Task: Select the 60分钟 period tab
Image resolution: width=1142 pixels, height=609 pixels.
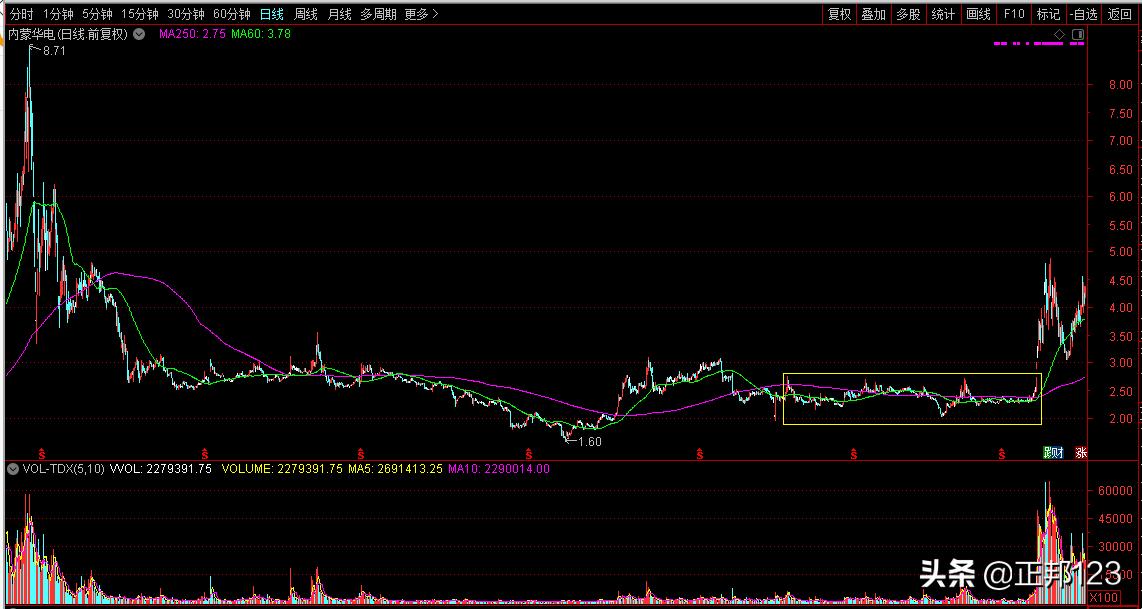Action: (x=232, y=14)
